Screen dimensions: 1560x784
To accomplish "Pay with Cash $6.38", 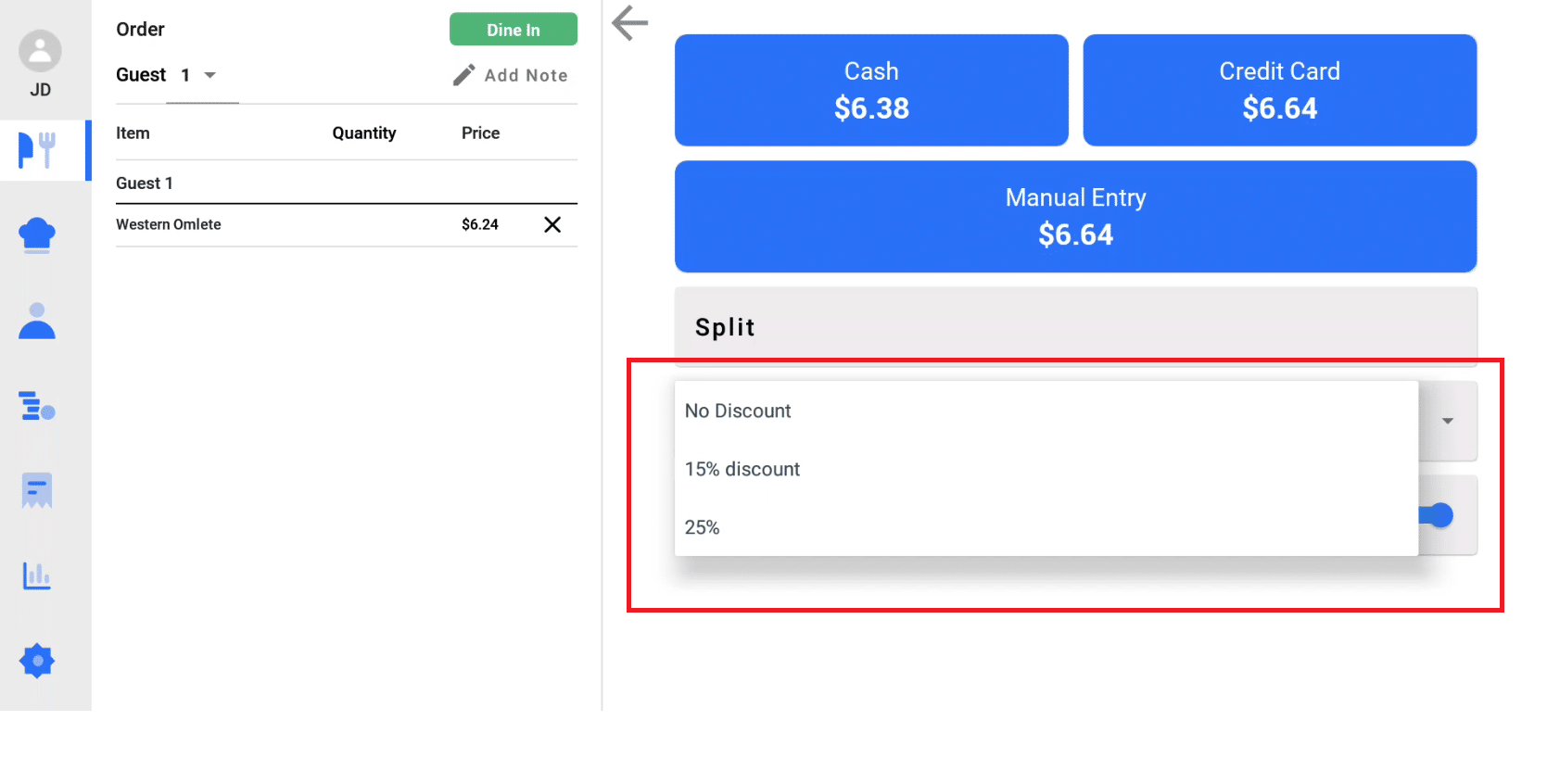I will click(871, 90).
